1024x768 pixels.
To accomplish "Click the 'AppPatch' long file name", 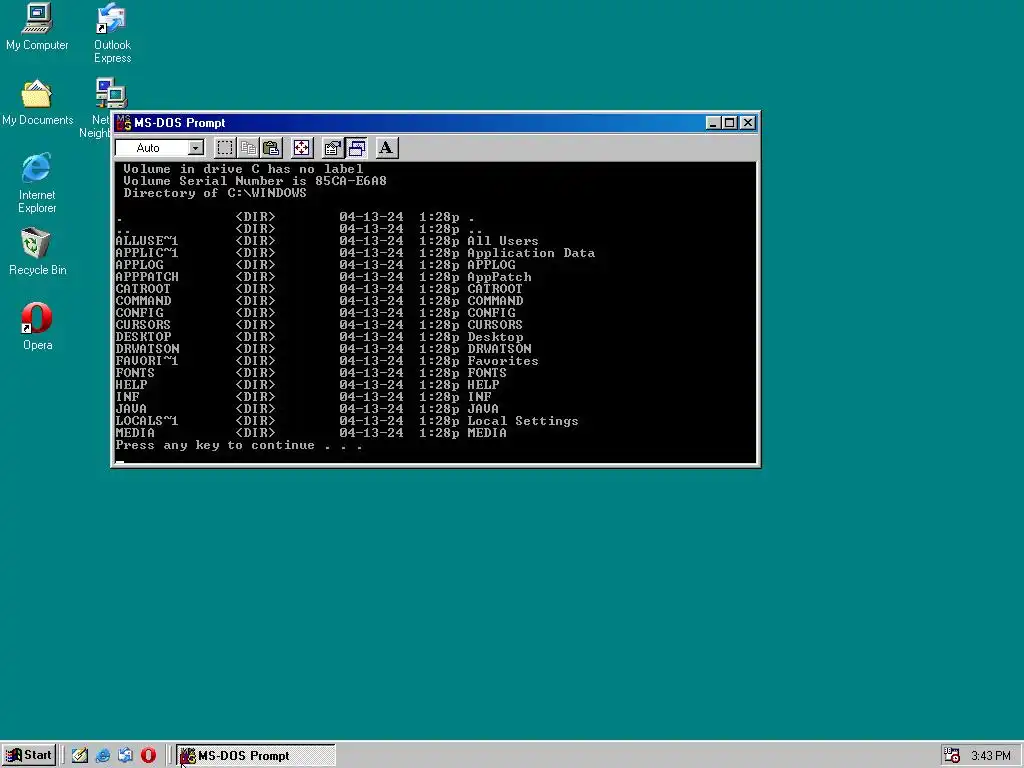I will (499, 277).
